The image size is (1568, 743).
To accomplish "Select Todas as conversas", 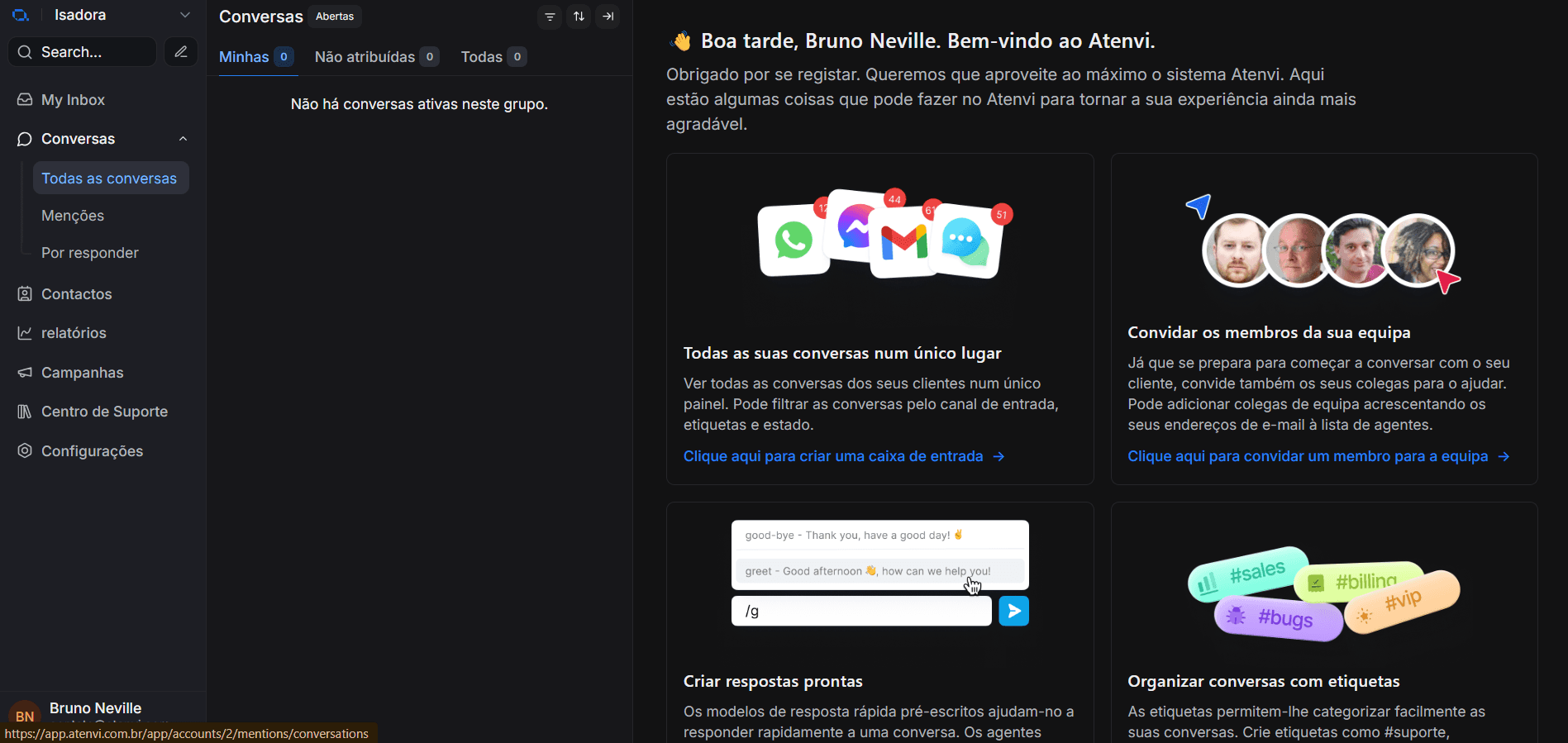I will click(x=111, y=179).
